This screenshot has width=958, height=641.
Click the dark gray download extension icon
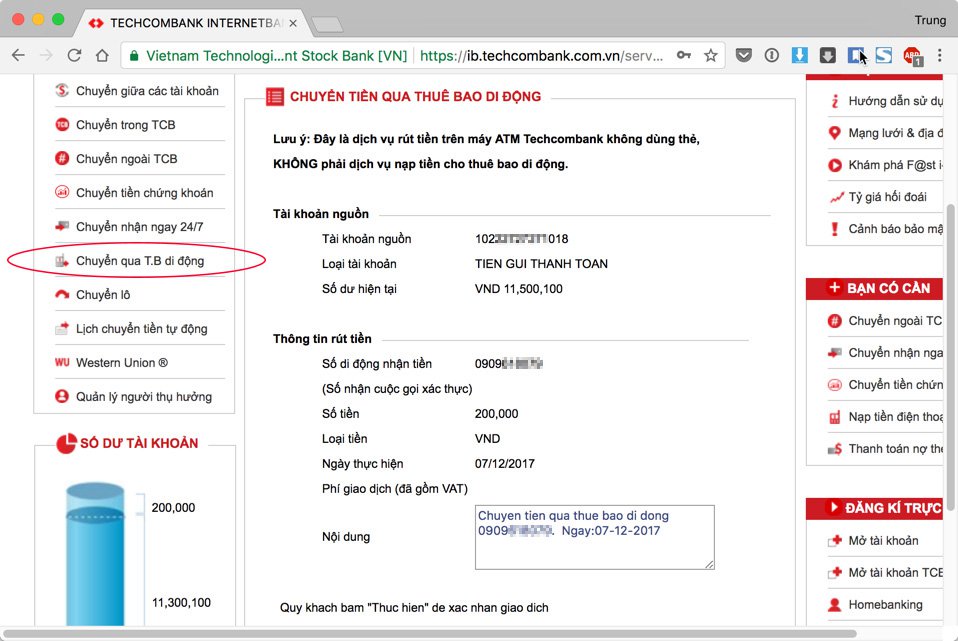827,56
